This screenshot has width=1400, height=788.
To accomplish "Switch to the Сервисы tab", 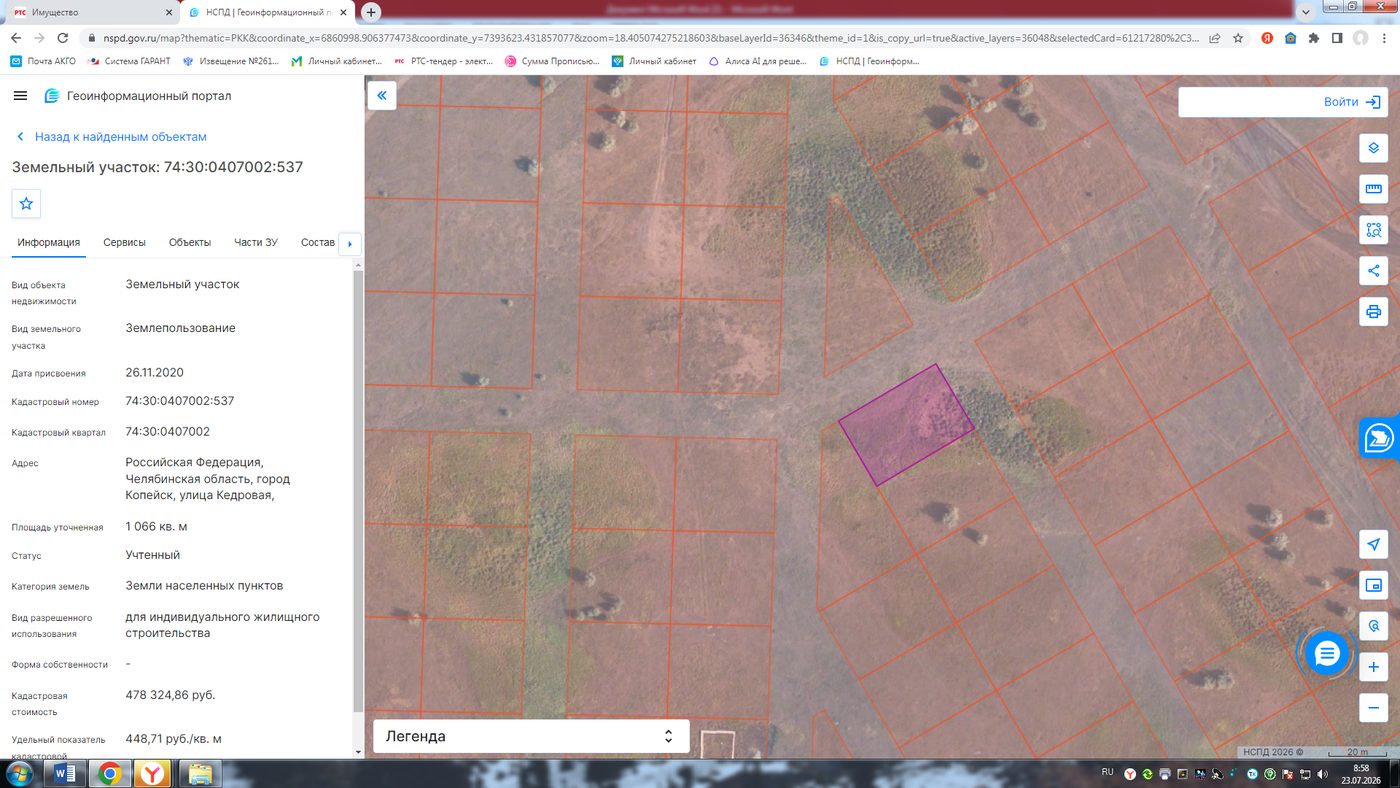I will click(124, 243).
